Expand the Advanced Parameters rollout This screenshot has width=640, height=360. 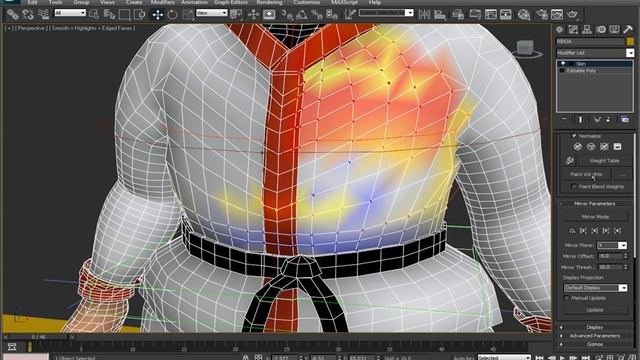[595, 336]
